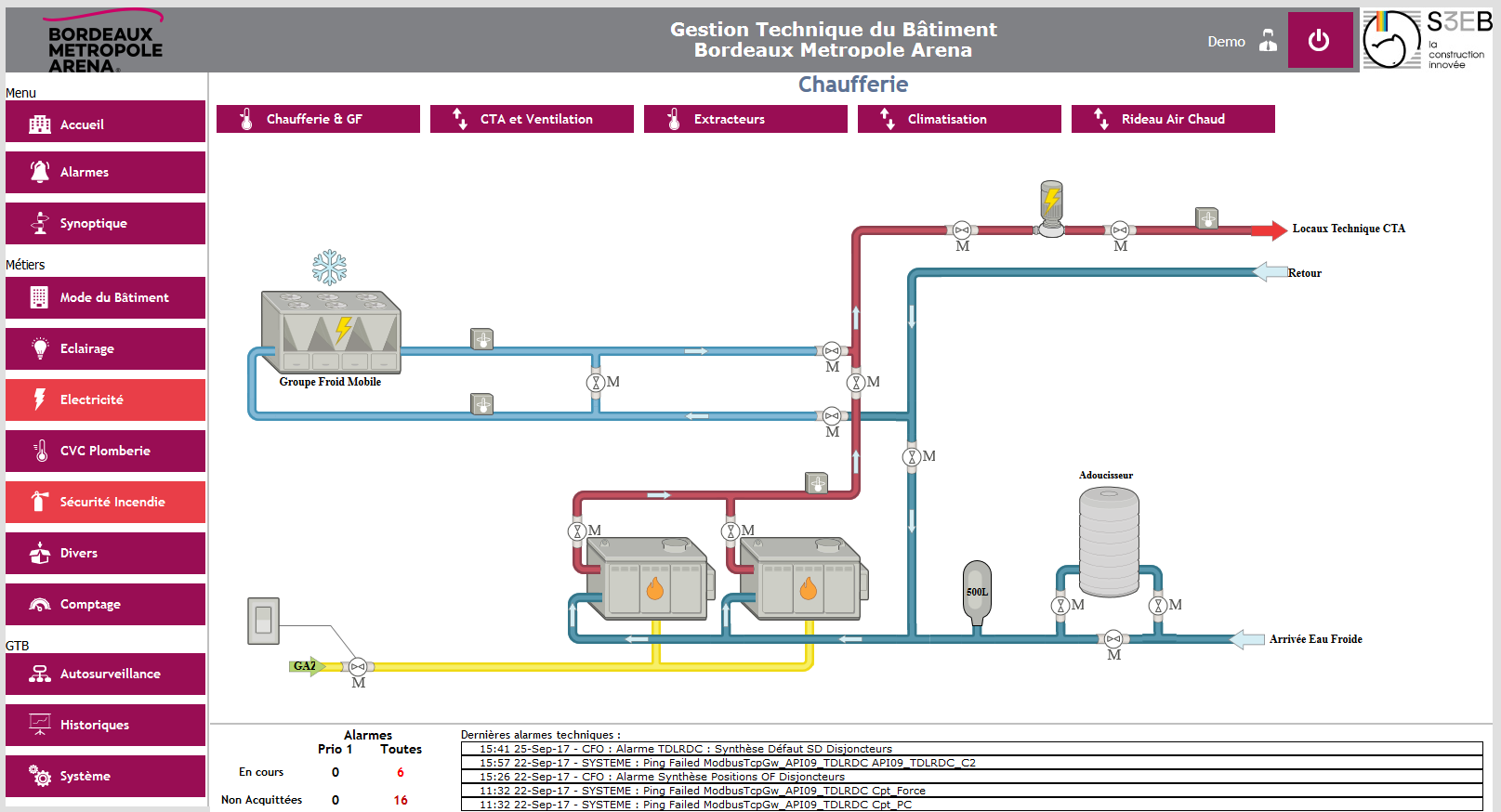Viewport: 1501px width, 812px height.
Task: Click the snowflake icon above the chiller
Action: 329,268
